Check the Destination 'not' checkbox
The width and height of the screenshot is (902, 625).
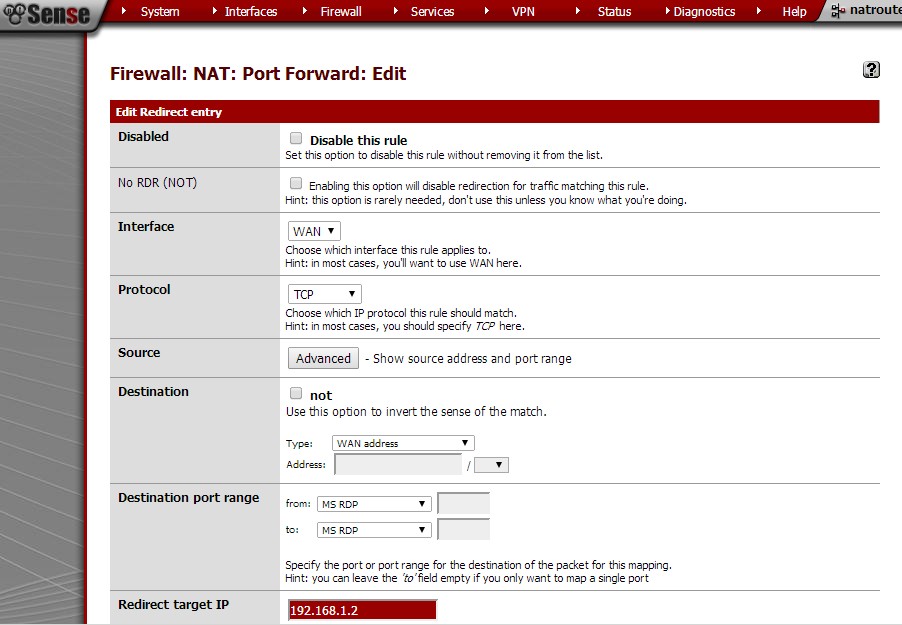pos(296,394)
